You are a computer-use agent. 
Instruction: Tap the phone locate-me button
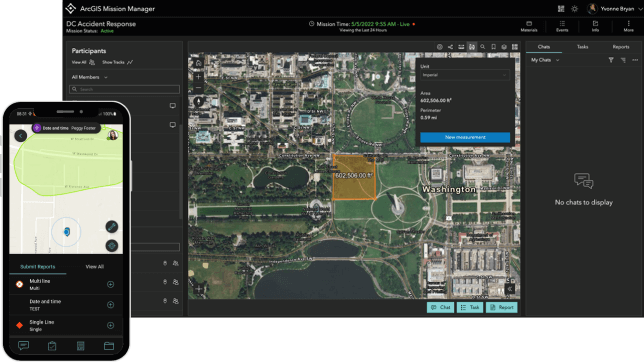point(112,246)
